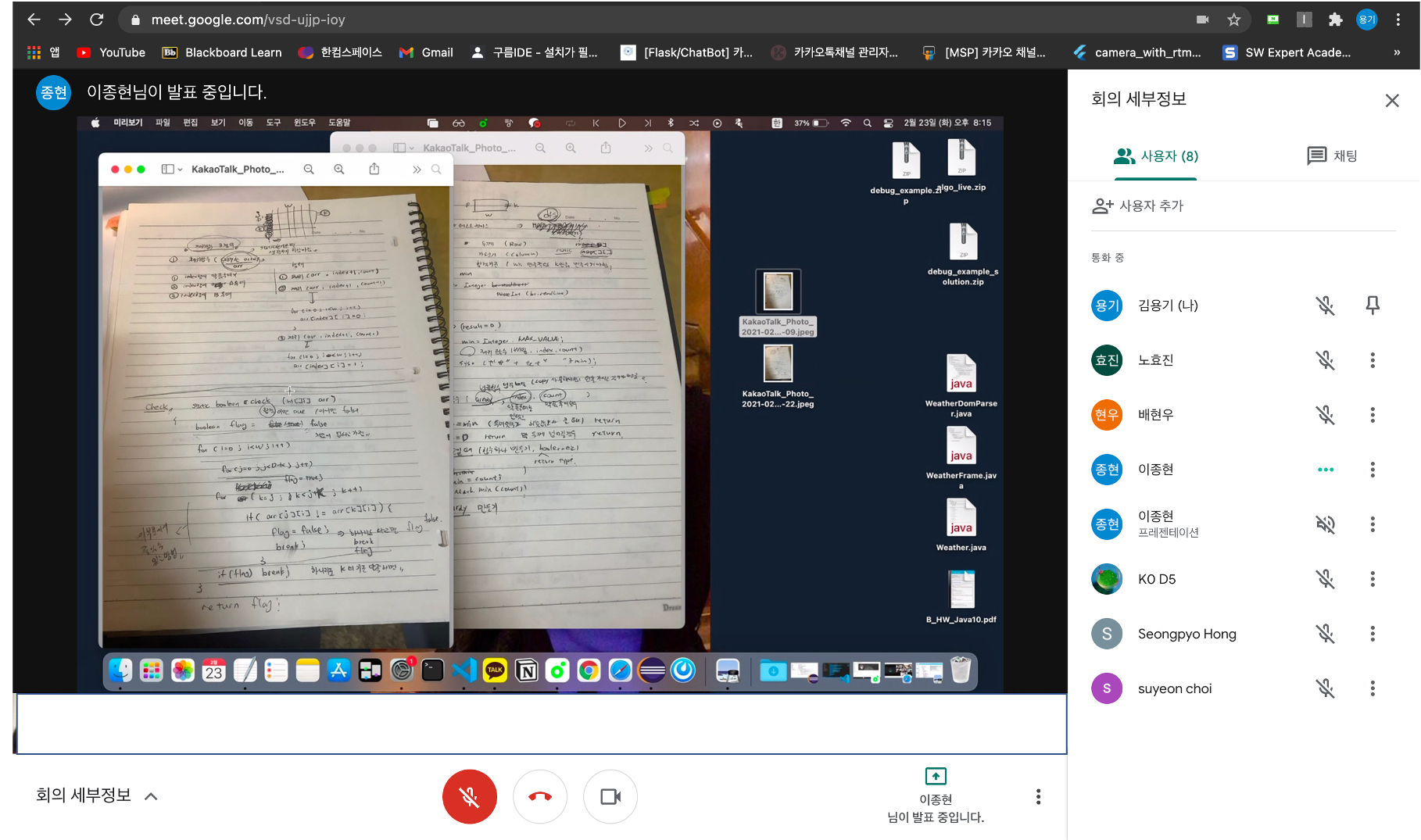Switch to the 채팅 tab
The width and height of the screenshot is (1421, 840).
click(x=1331, y=156)
